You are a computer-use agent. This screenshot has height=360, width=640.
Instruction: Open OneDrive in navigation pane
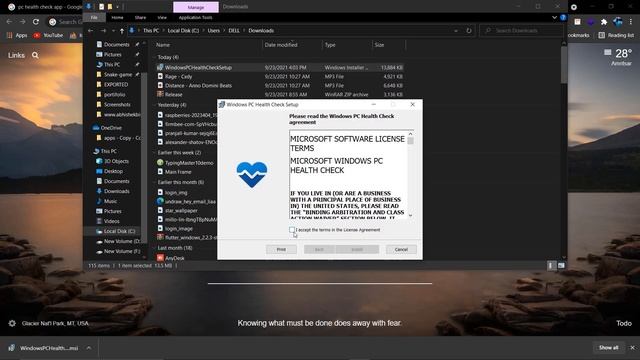pyautogui.click(x=111, y=128)
